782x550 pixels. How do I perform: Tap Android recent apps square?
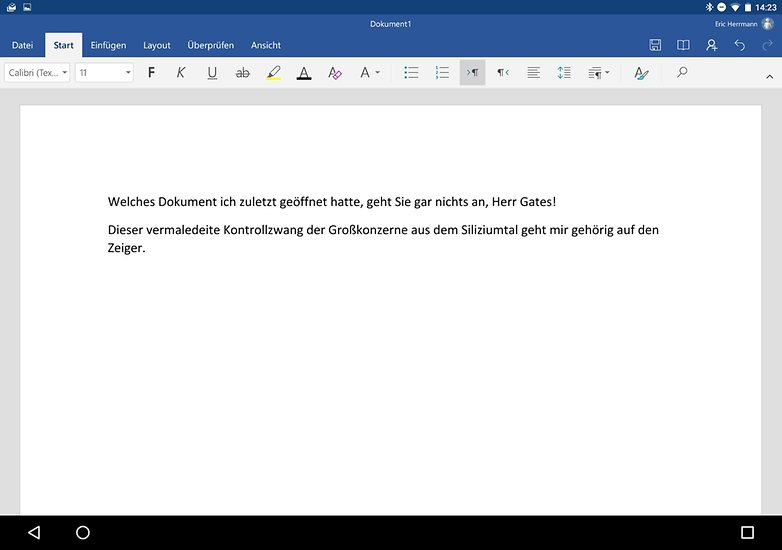(x=747, y=533)
